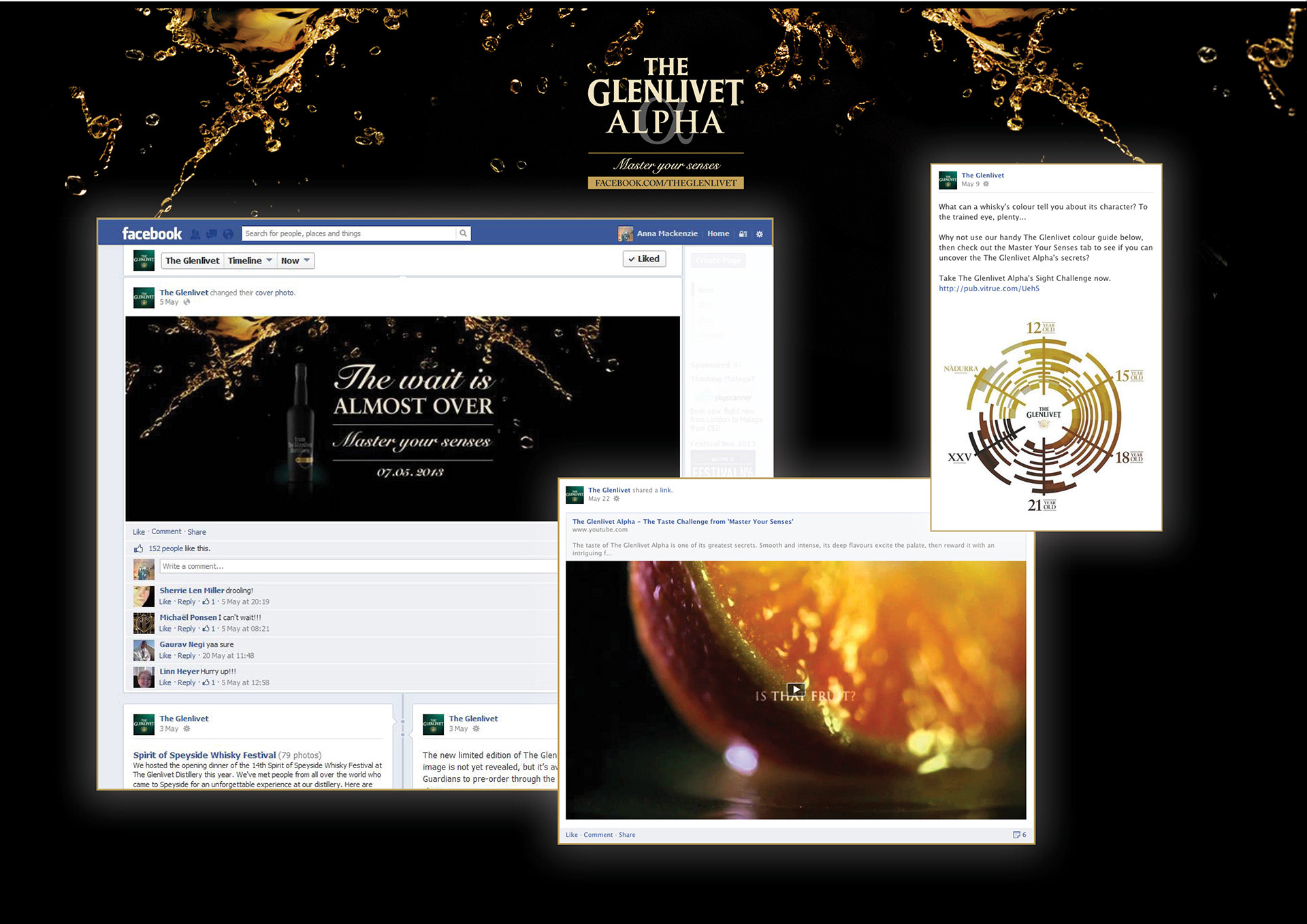Click The Glenlivet name on the May 9 post
This screenshot has width=1307, height=924.
[982, 175]
